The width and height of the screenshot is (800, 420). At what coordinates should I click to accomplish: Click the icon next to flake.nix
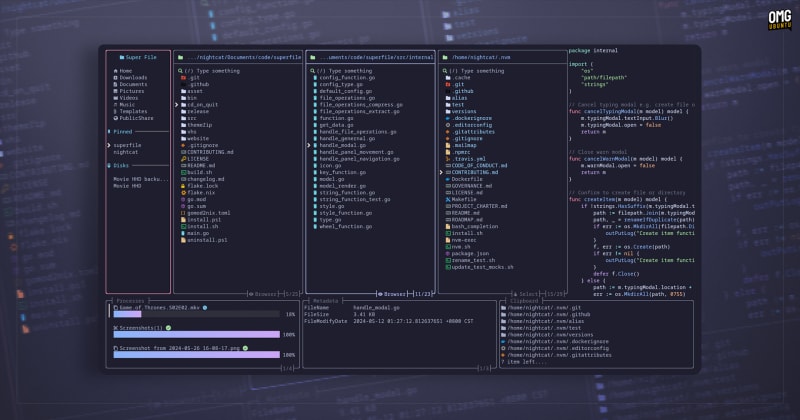pyautogui.click(x=181, y=191)
